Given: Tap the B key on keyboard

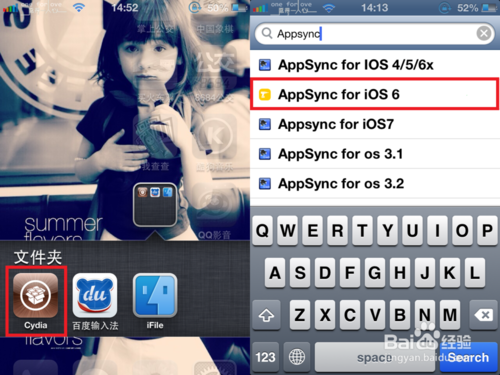Looking at the screenshot, I should click(400, 315).
